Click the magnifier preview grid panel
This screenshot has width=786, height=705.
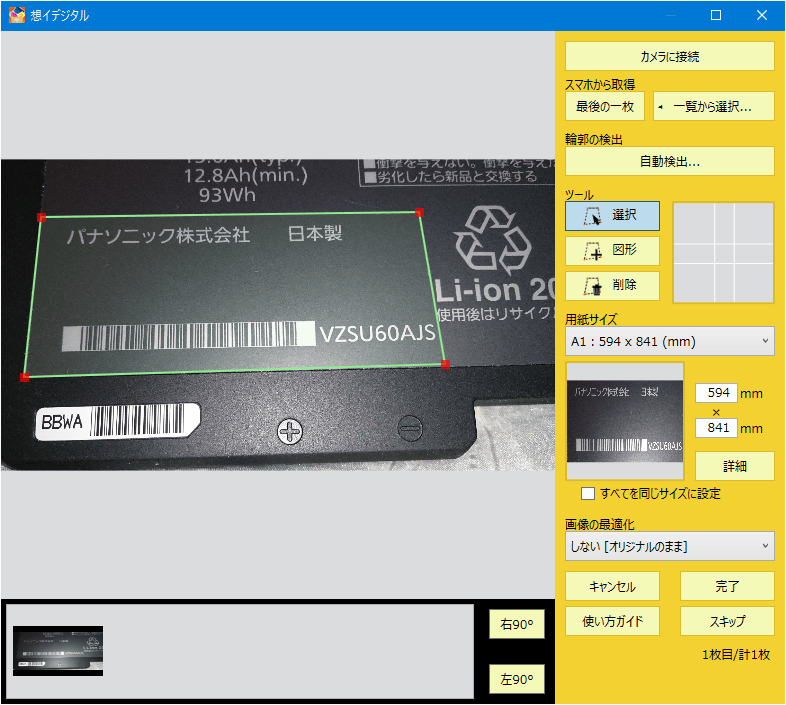tap(723, 252)
